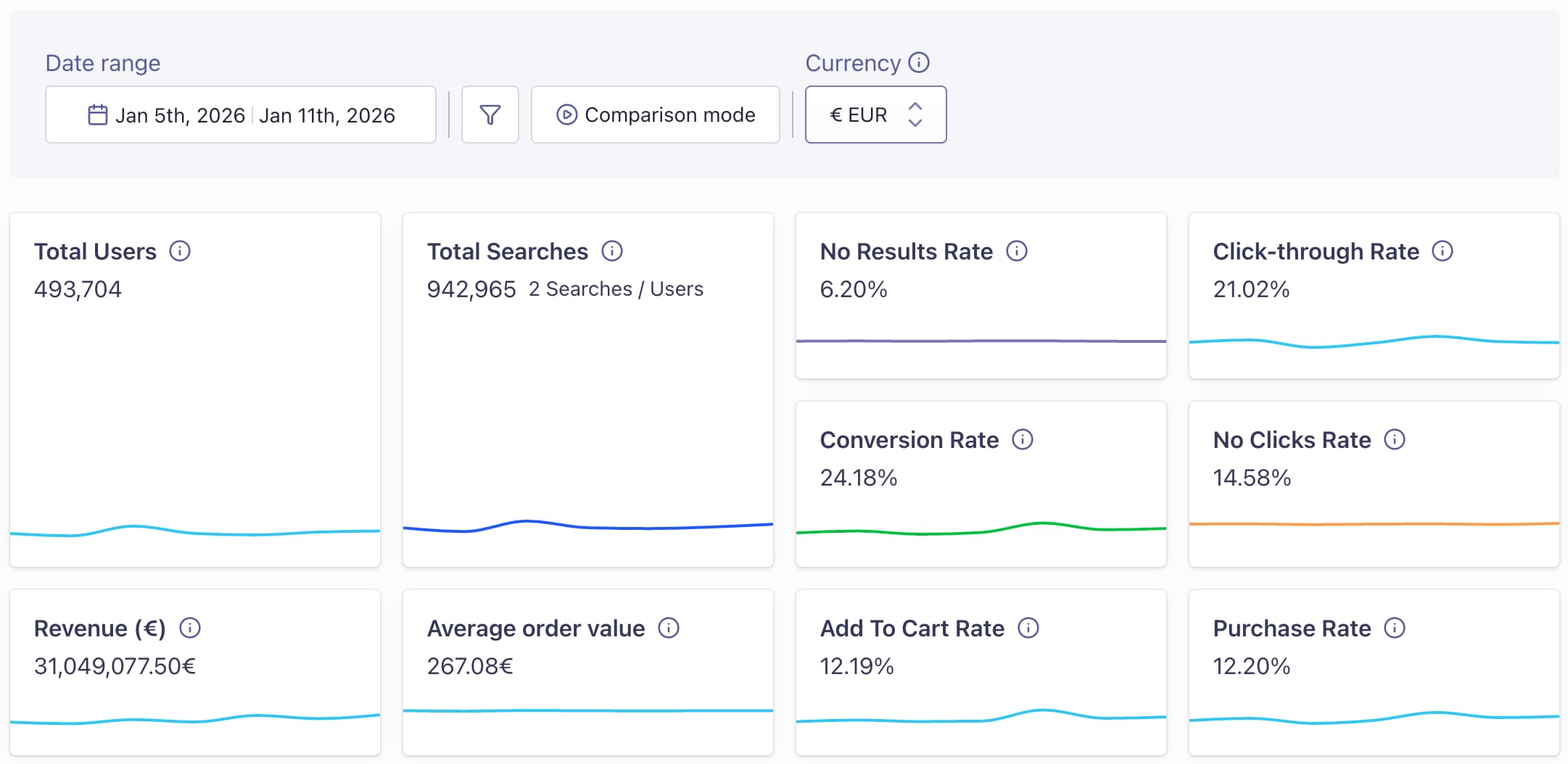The height and width of the screenshot is (764, 1568).
Task: Click the No Clicks Rate info icon
Action: tap(1394, 439)
